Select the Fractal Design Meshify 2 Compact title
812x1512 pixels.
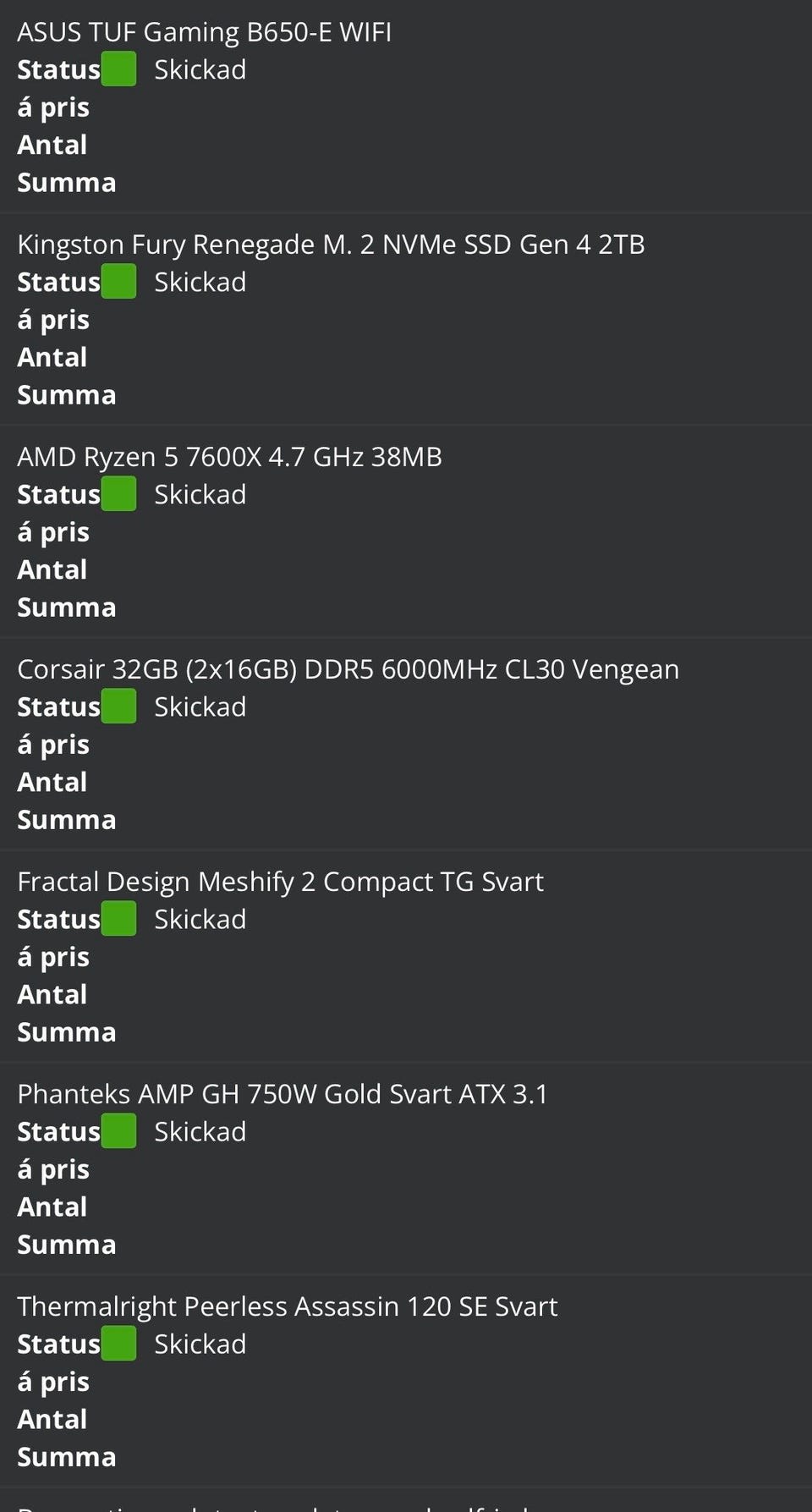(280, 882)
